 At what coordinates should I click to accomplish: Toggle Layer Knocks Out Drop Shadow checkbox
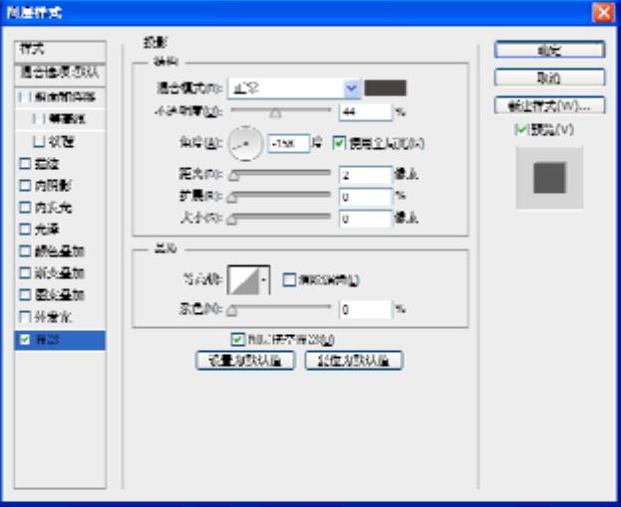[237, 339]
